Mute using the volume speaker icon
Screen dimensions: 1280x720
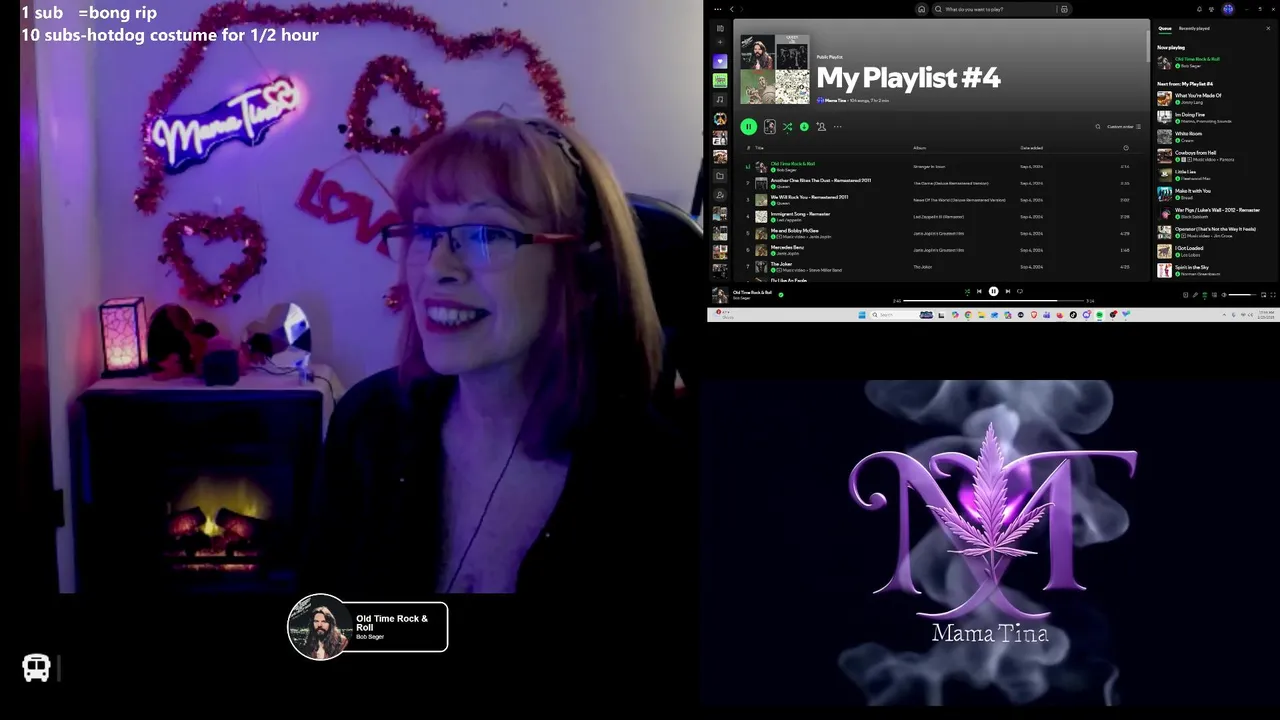pyautogui.click(x=1224, y=295)
